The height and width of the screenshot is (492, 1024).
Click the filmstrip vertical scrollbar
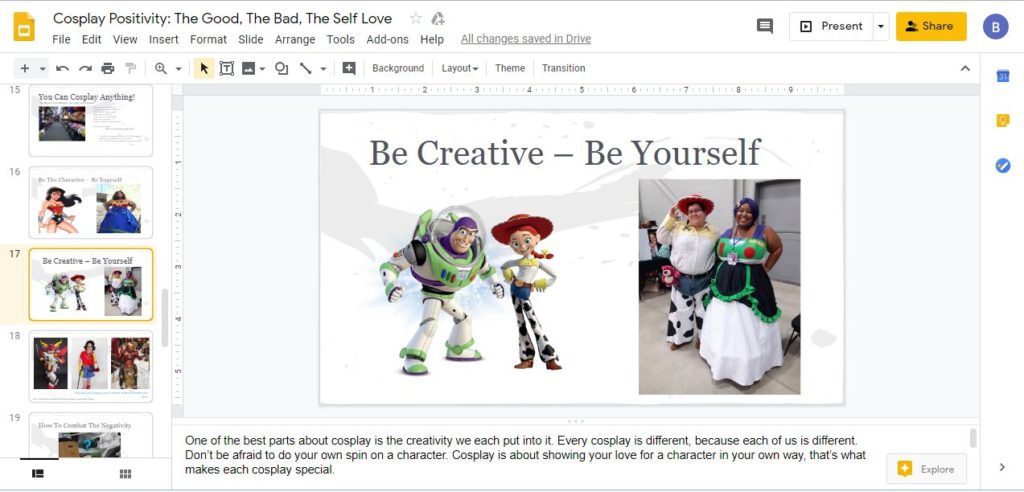point(165,318)
